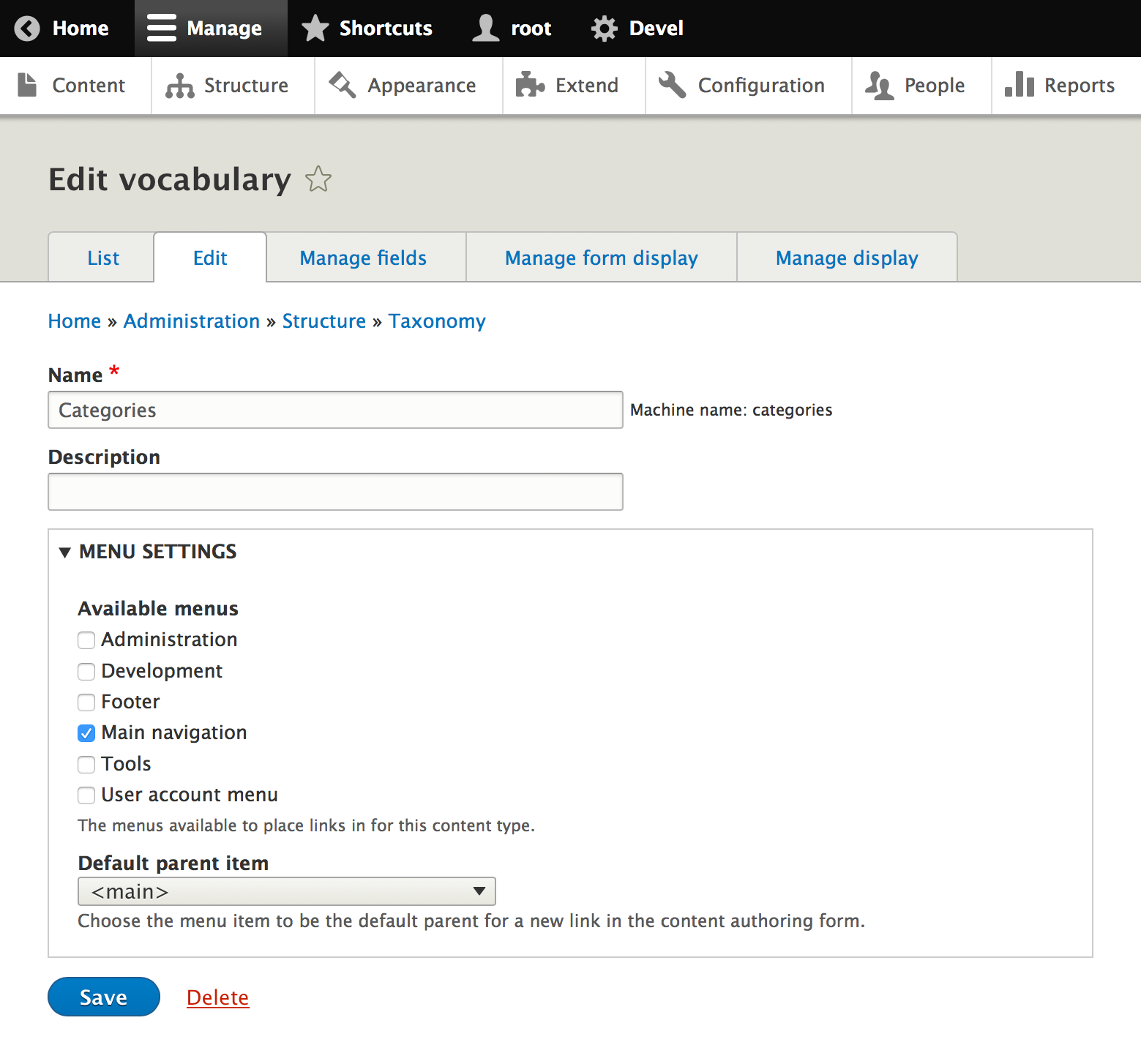Uncheck the Main navigation checkbox
Screen dimensions: 1141x1064
tap(86, 733)
